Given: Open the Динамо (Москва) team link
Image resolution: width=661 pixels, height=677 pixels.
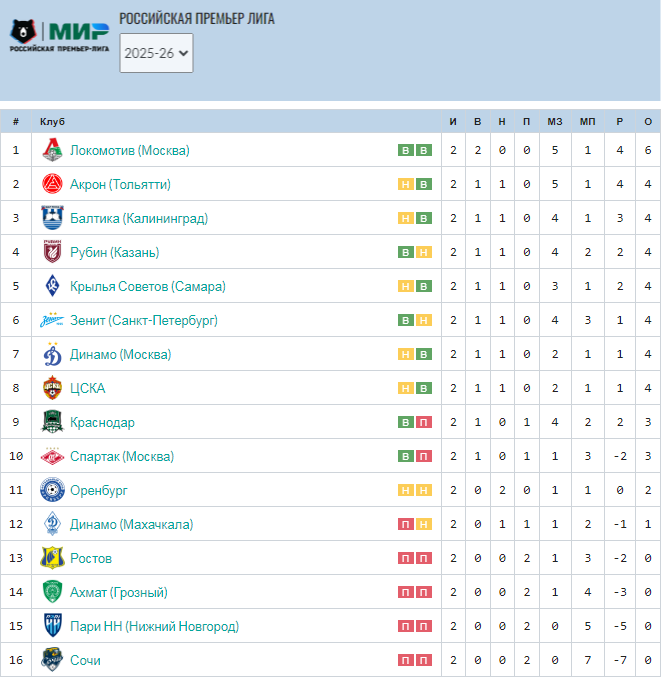Looking at the screenshot, I should click(x=120, y=354).
